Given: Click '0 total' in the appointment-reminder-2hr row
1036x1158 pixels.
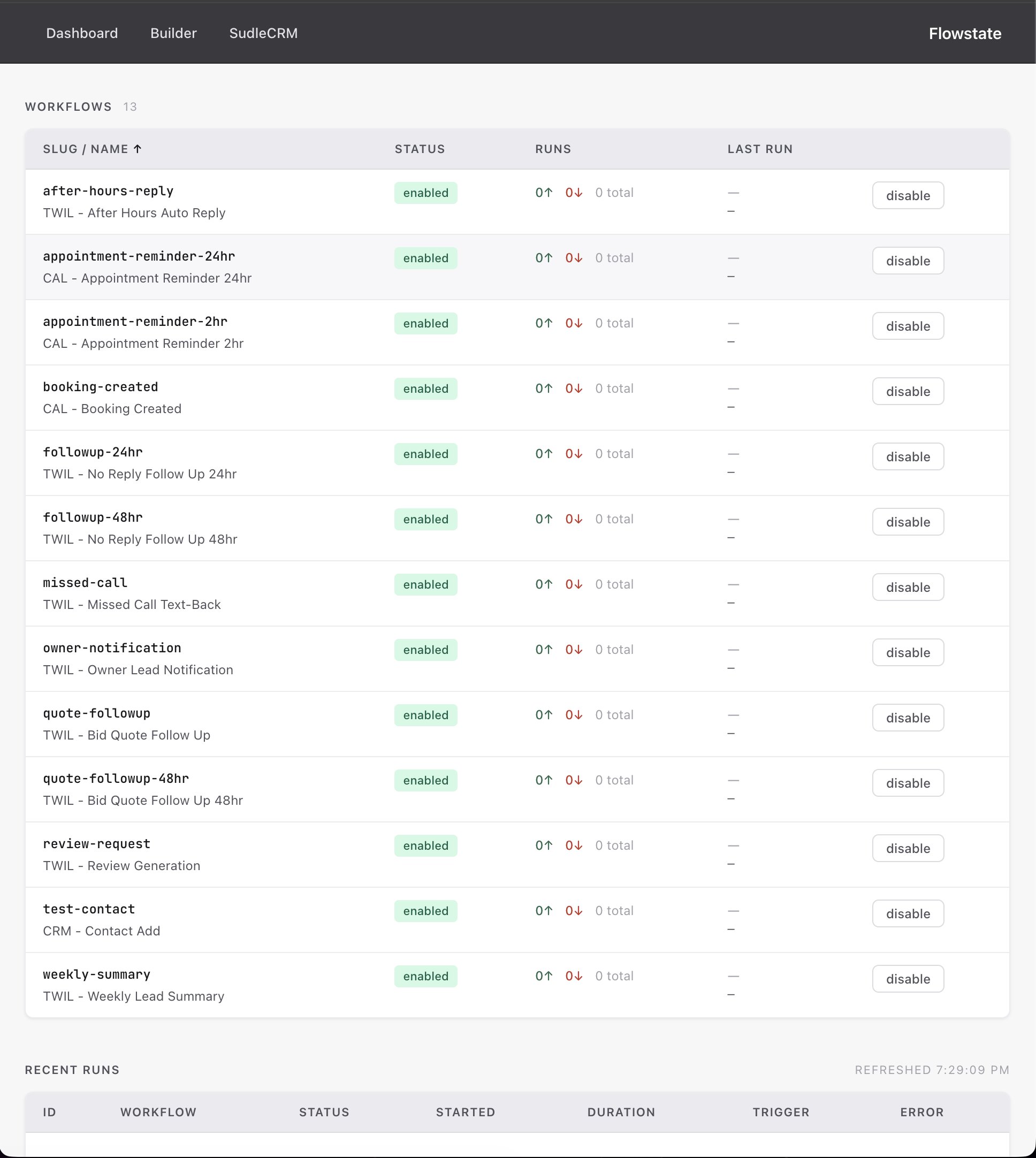Looking at the screenshot, I should point(614,323).
